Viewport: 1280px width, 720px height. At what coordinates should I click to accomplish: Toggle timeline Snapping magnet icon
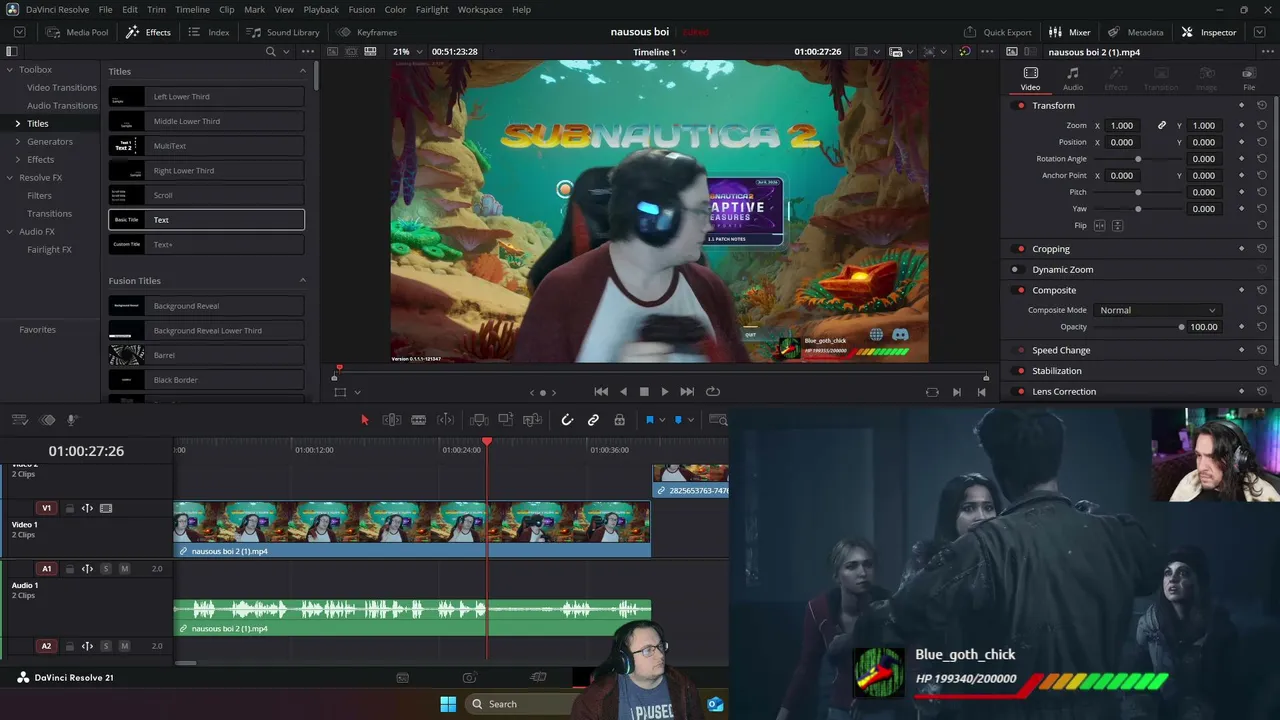pyautogui.click(x=567, y=420)
